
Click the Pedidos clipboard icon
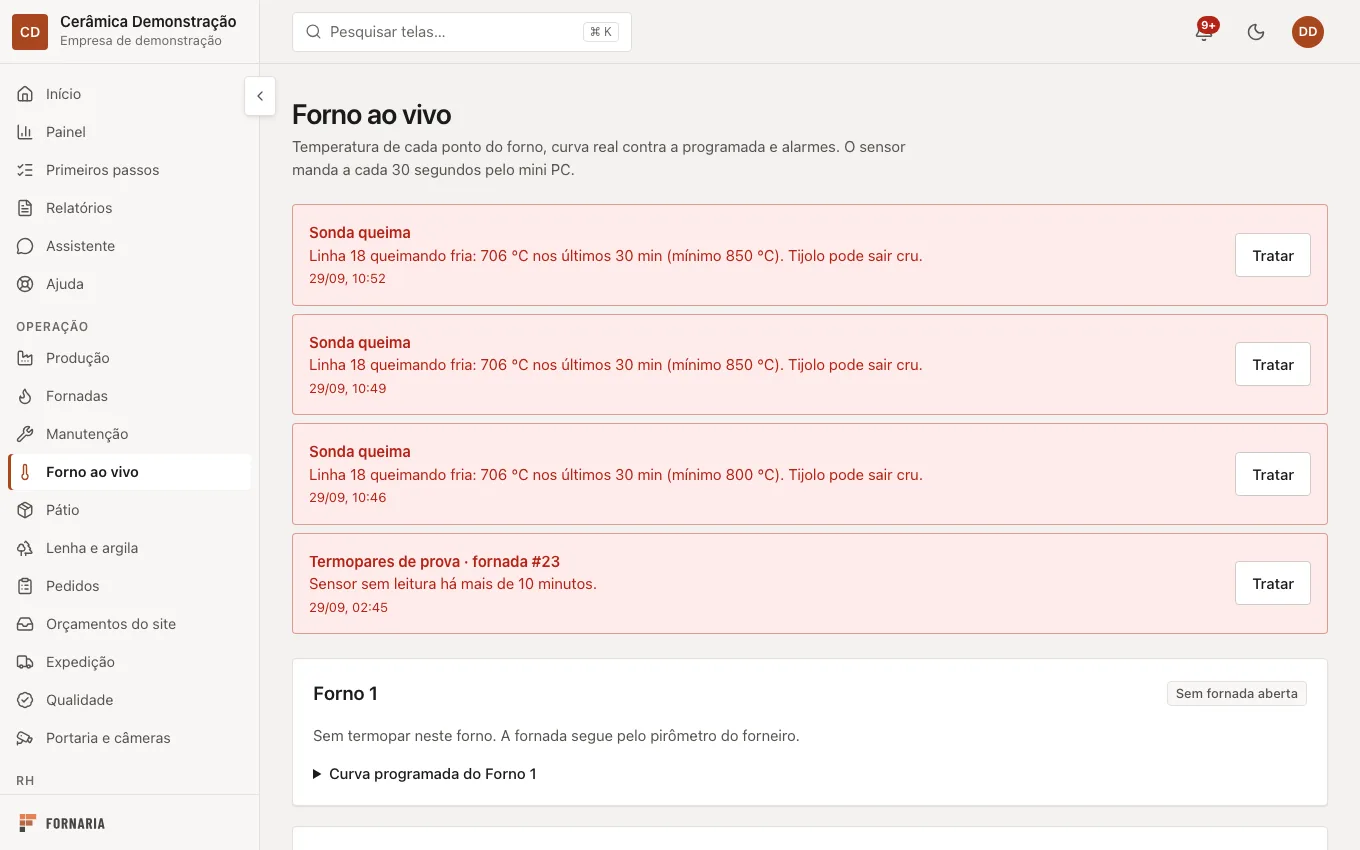point(26,586)
